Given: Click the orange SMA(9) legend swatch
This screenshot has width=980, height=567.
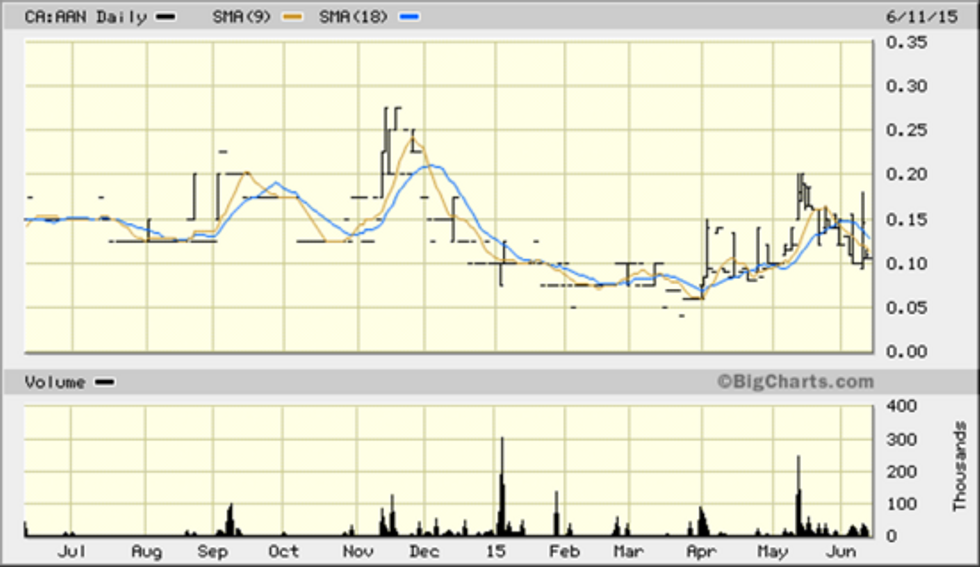Looking at the screenshot, I should tap(292, 17).
